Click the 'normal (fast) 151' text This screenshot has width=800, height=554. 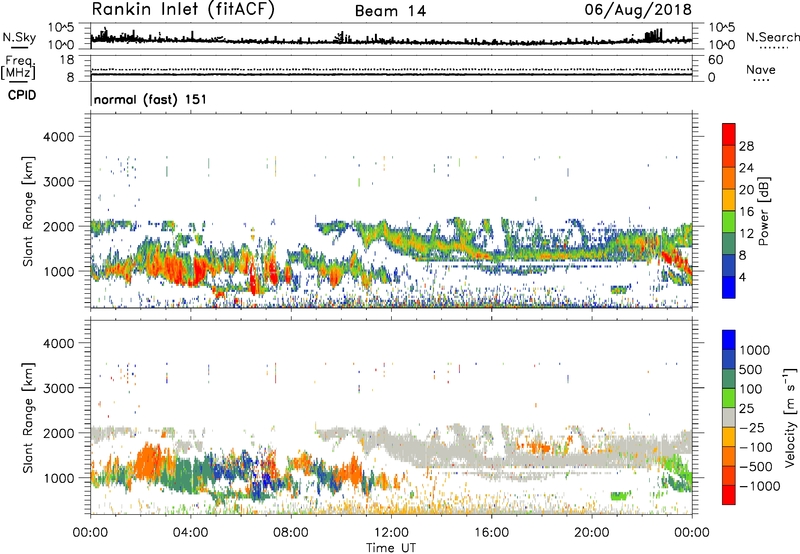[151, 99]
